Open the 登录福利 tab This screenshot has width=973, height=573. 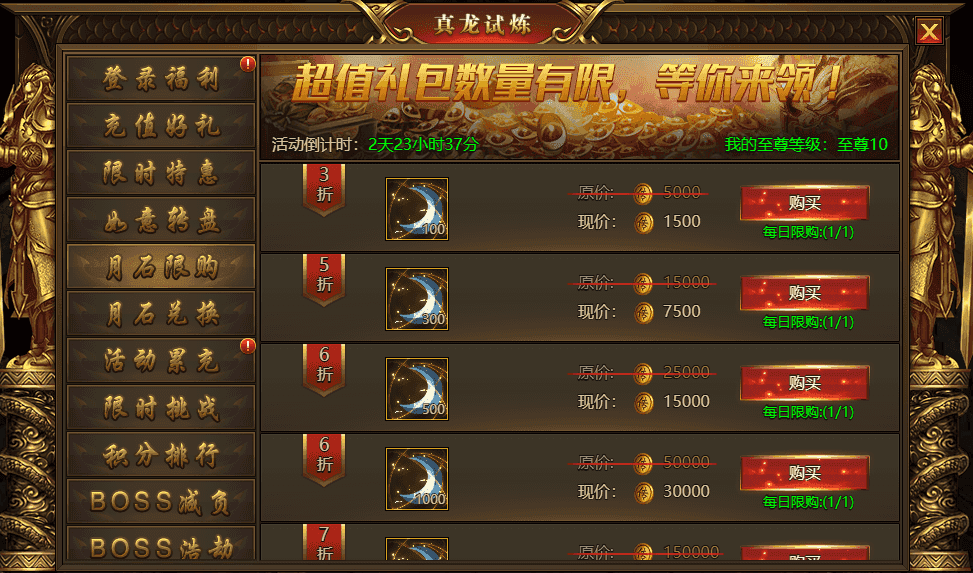tap(161, 79)
